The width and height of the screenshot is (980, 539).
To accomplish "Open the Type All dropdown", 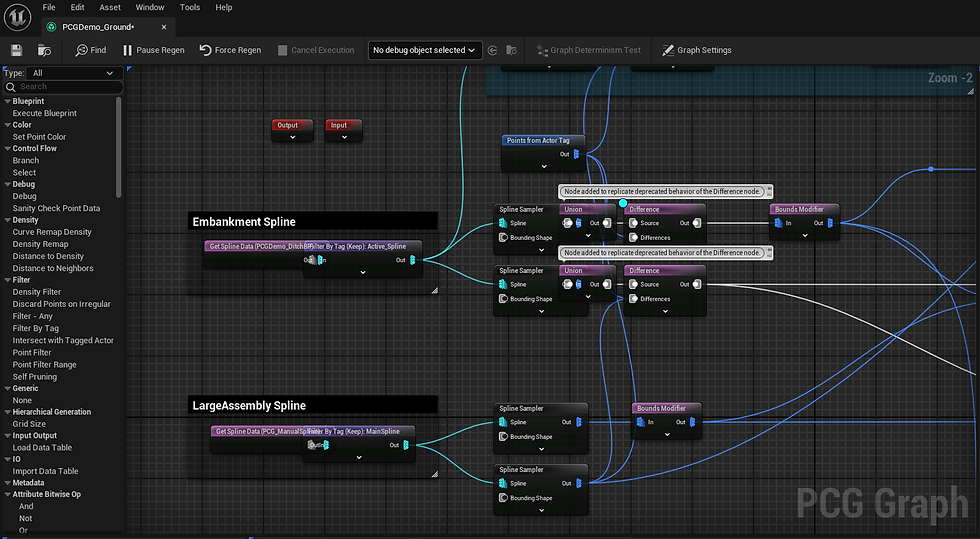I will (x=72, y=73).
